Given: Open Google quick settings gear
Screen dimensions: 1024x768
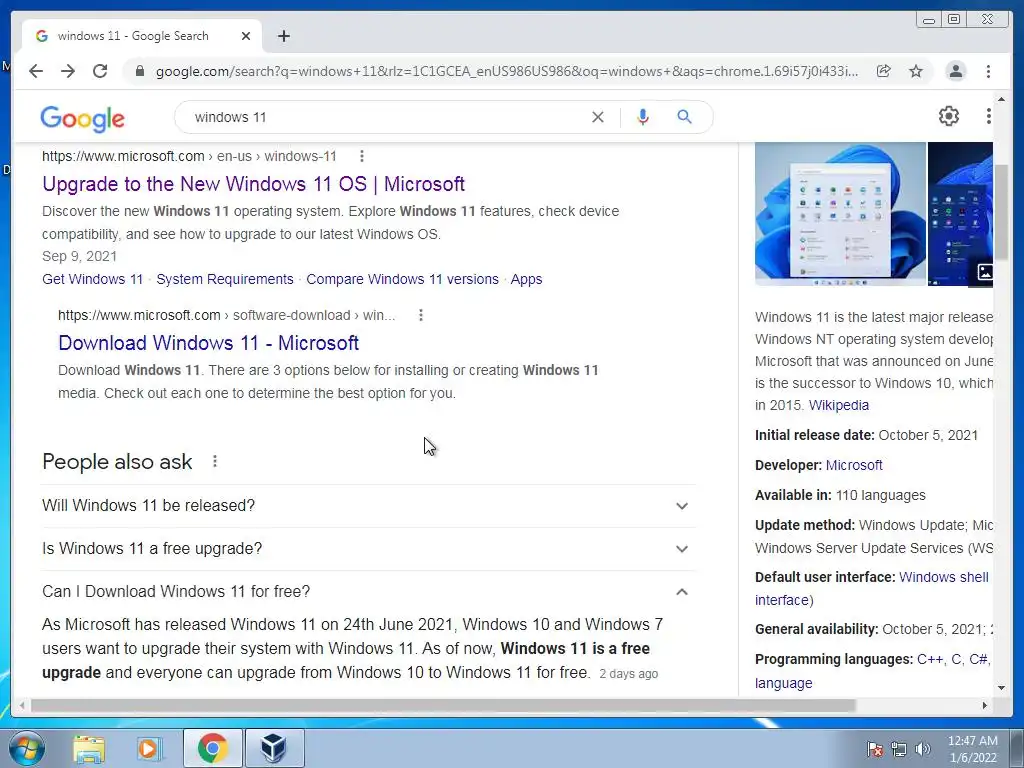Looking at the screenshot, I should click(x=949, y=116).
